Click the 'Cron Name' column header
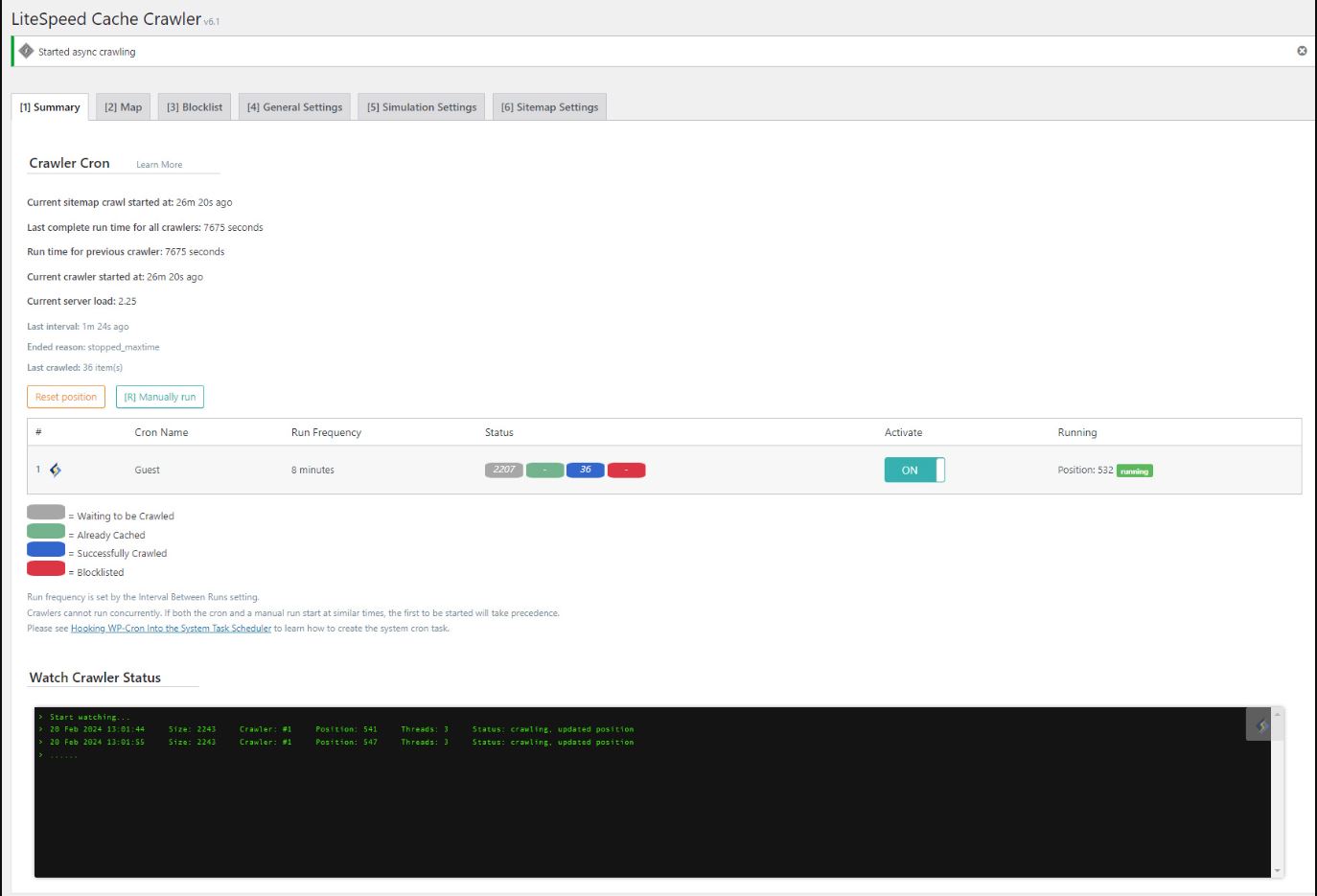This screenshot has height=896, width=1317. (x=161, y=432)
